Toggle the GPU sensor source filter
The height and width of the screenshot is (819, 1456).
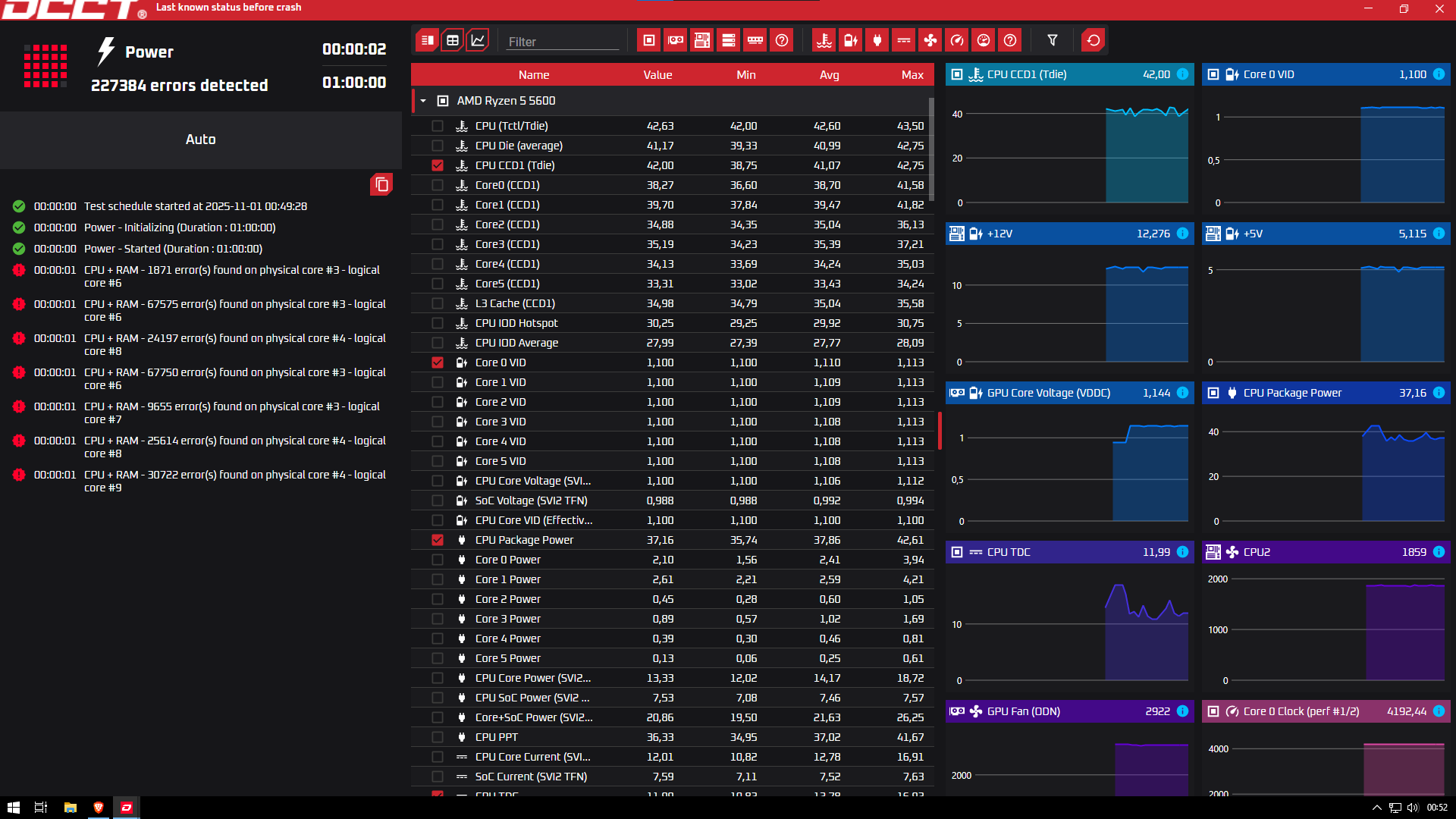(x=676, y=40)
